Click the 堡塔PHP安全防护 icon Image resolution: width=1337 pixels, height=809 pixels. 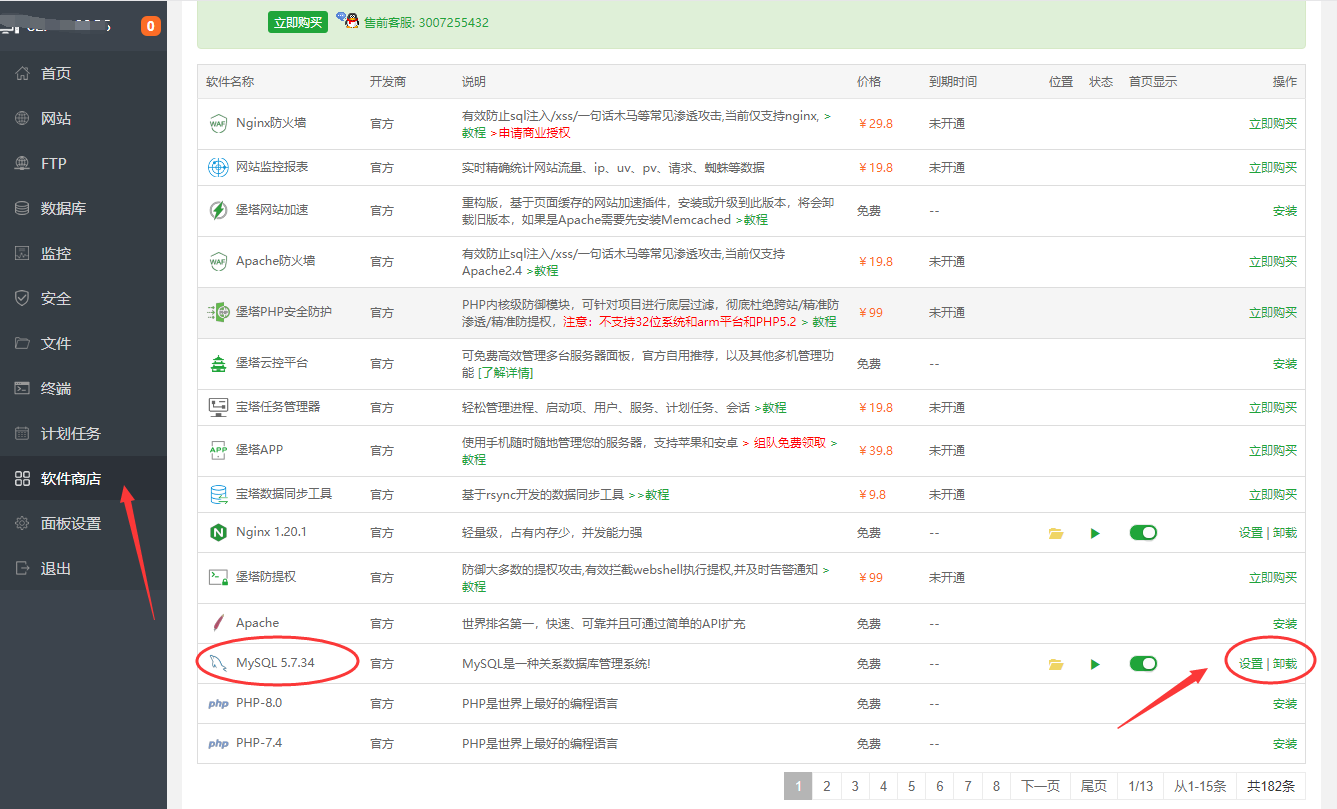218,312
